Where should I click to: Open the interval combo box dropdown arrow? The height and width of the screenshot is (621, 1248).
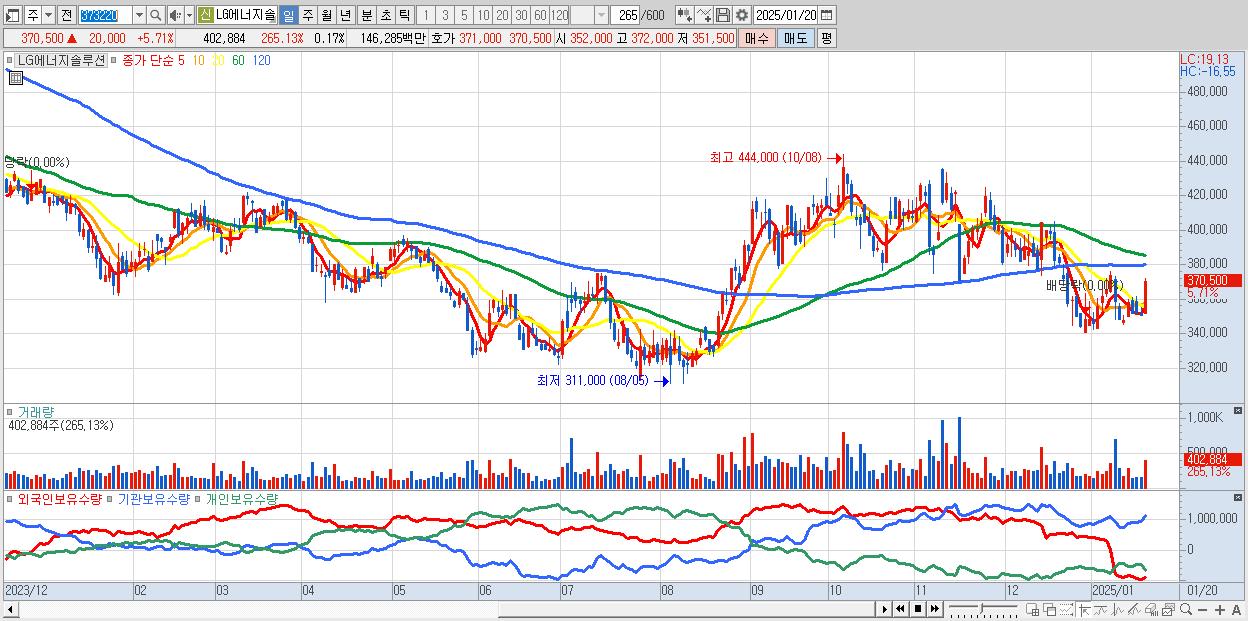pyautogui.click(x=601, y=16)
